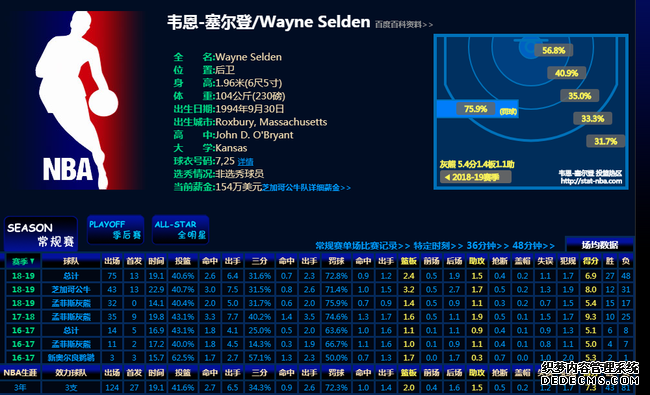Click the 9.3 points value in 17-18 row

click(590, 317)
